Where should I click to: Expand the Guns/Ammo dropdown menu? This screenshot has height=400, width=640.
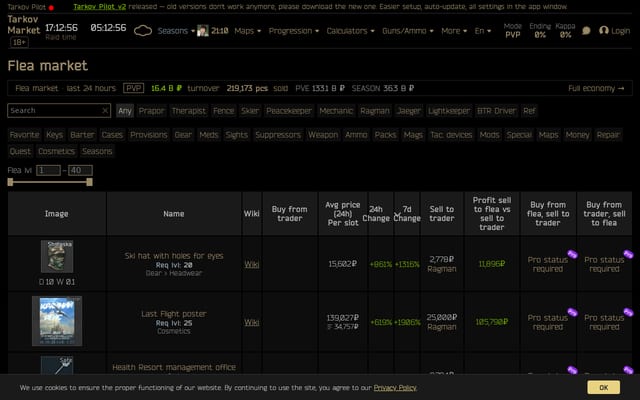(x=407, y=31)
